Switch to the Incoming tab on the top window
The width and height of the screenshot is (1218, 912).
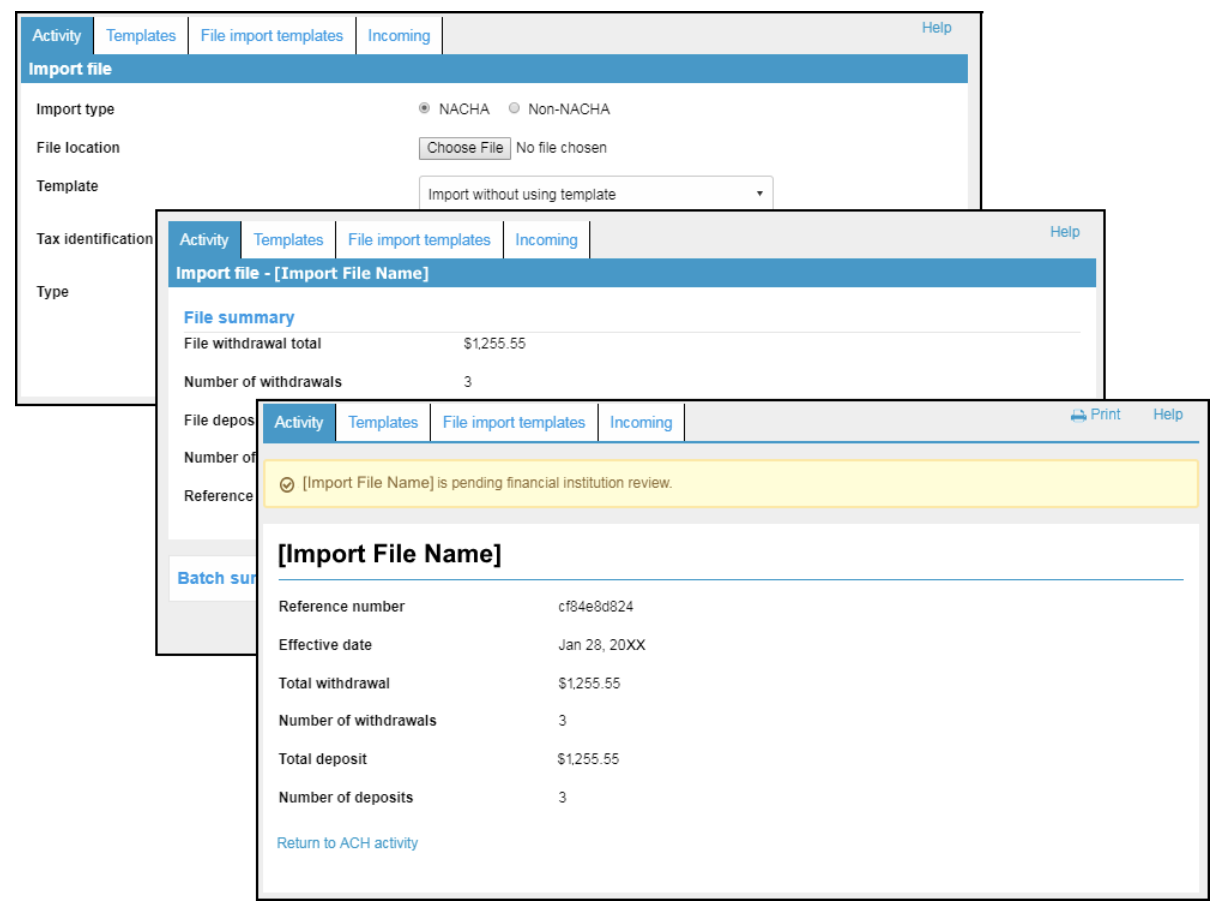click(640, 422)
